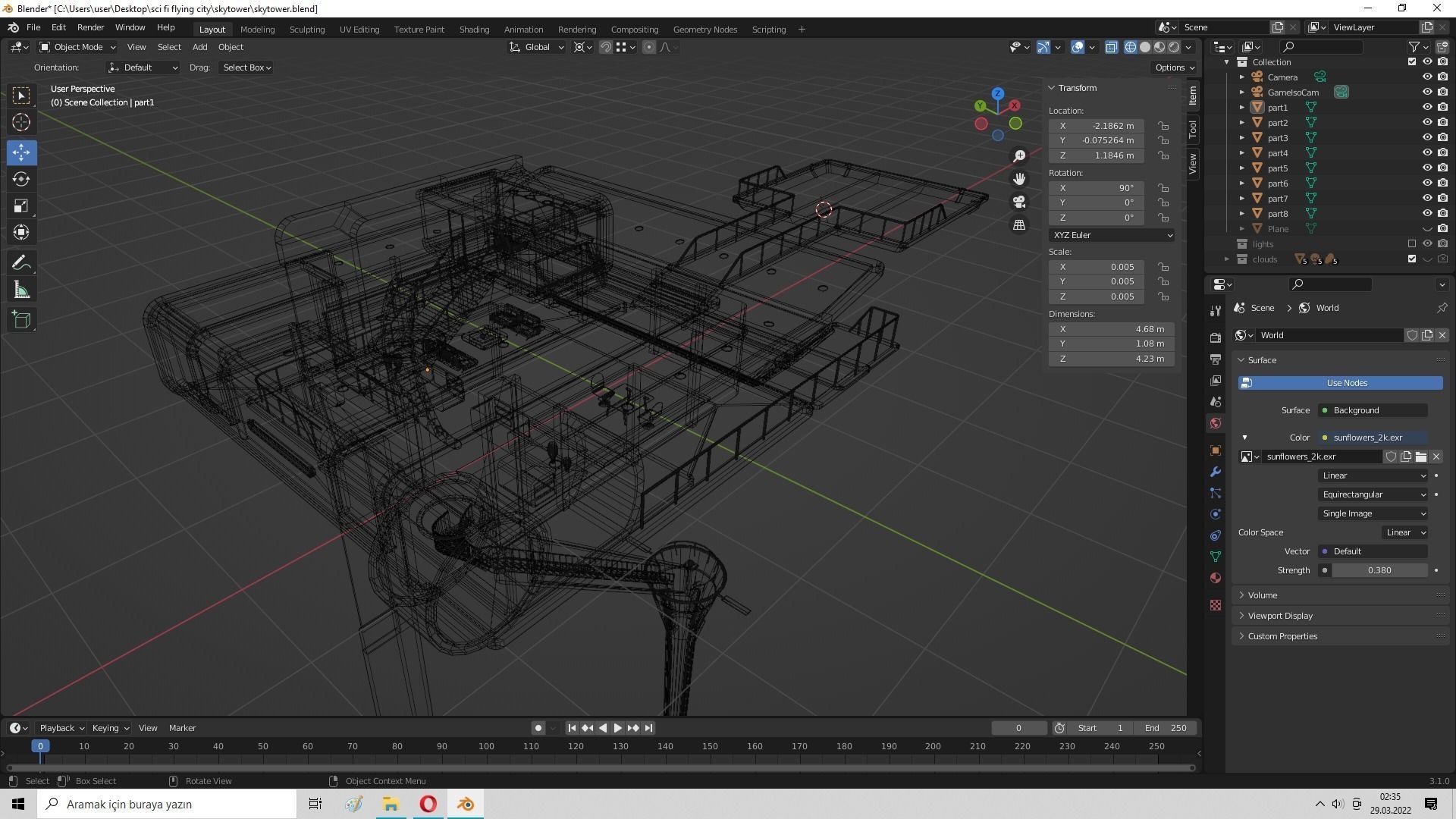Uncheck the Collection exclude checkbox

tap(1411, 62)
